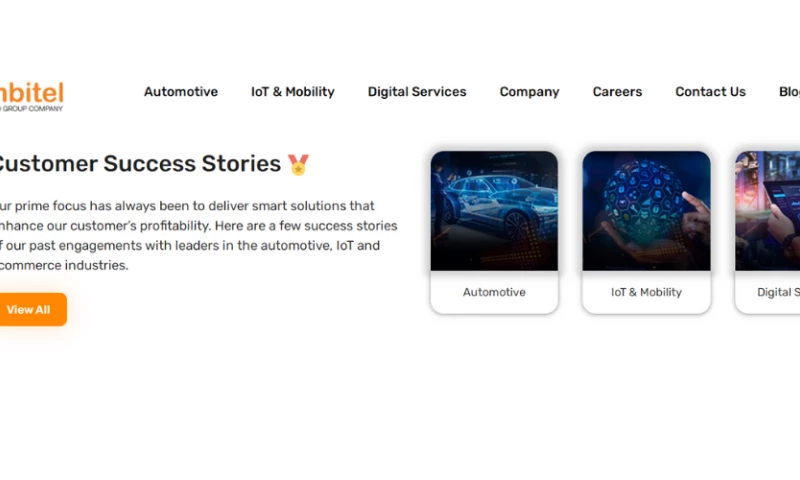Open IoT & Mobility navigation menu
Screen dimensions: 800x480
293,92
